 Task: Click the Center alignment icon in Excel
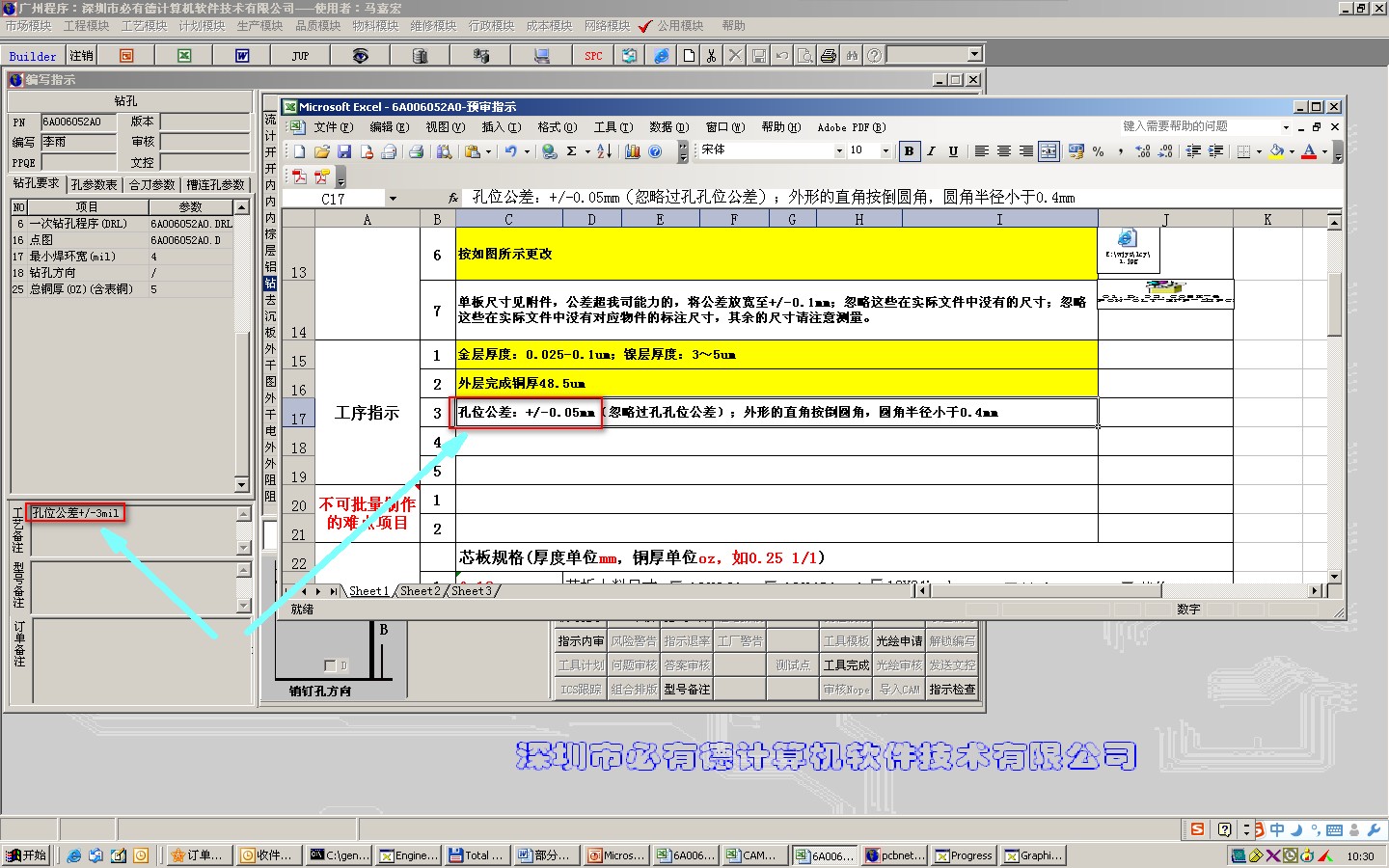click(x=1004, y=151)
